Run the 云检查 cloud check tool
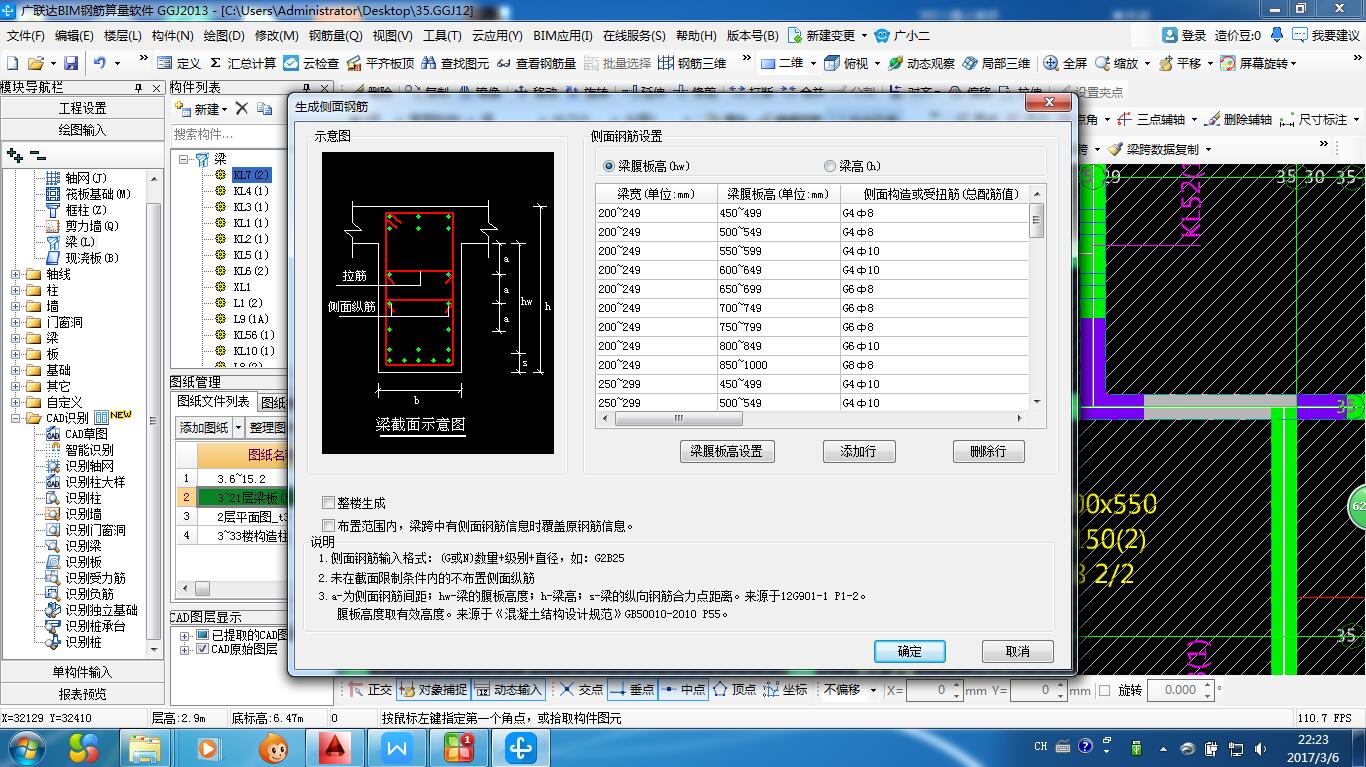The height and width of the screenshot is (767, 1366). point(312,63)
